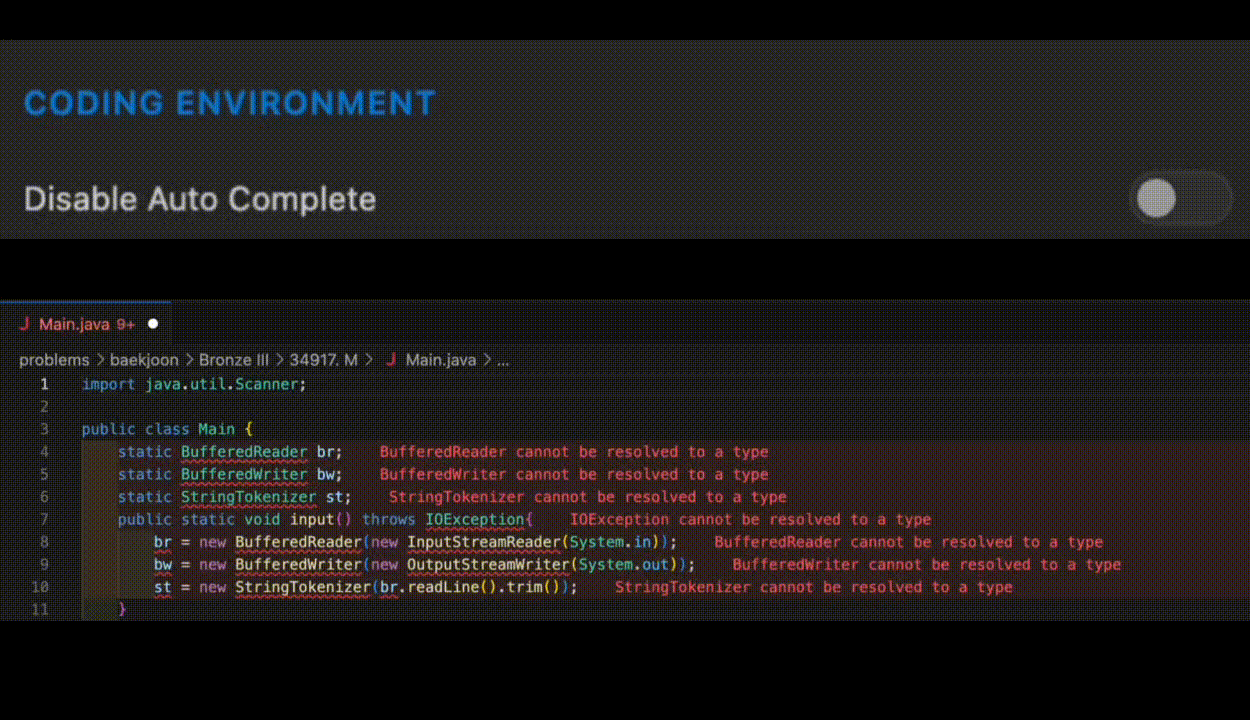The image size is (1250, 720).
Task: Click 'public class Main' declaration text
Action: (x=158, y=429)
